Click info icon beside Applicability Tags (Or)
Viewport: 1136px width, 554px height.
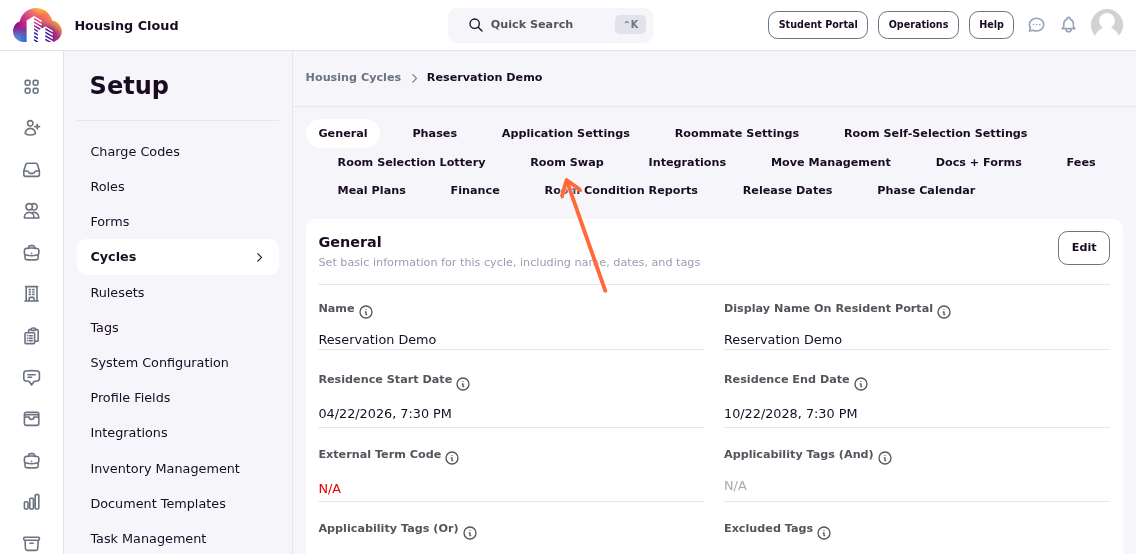(x=470, y=533)
